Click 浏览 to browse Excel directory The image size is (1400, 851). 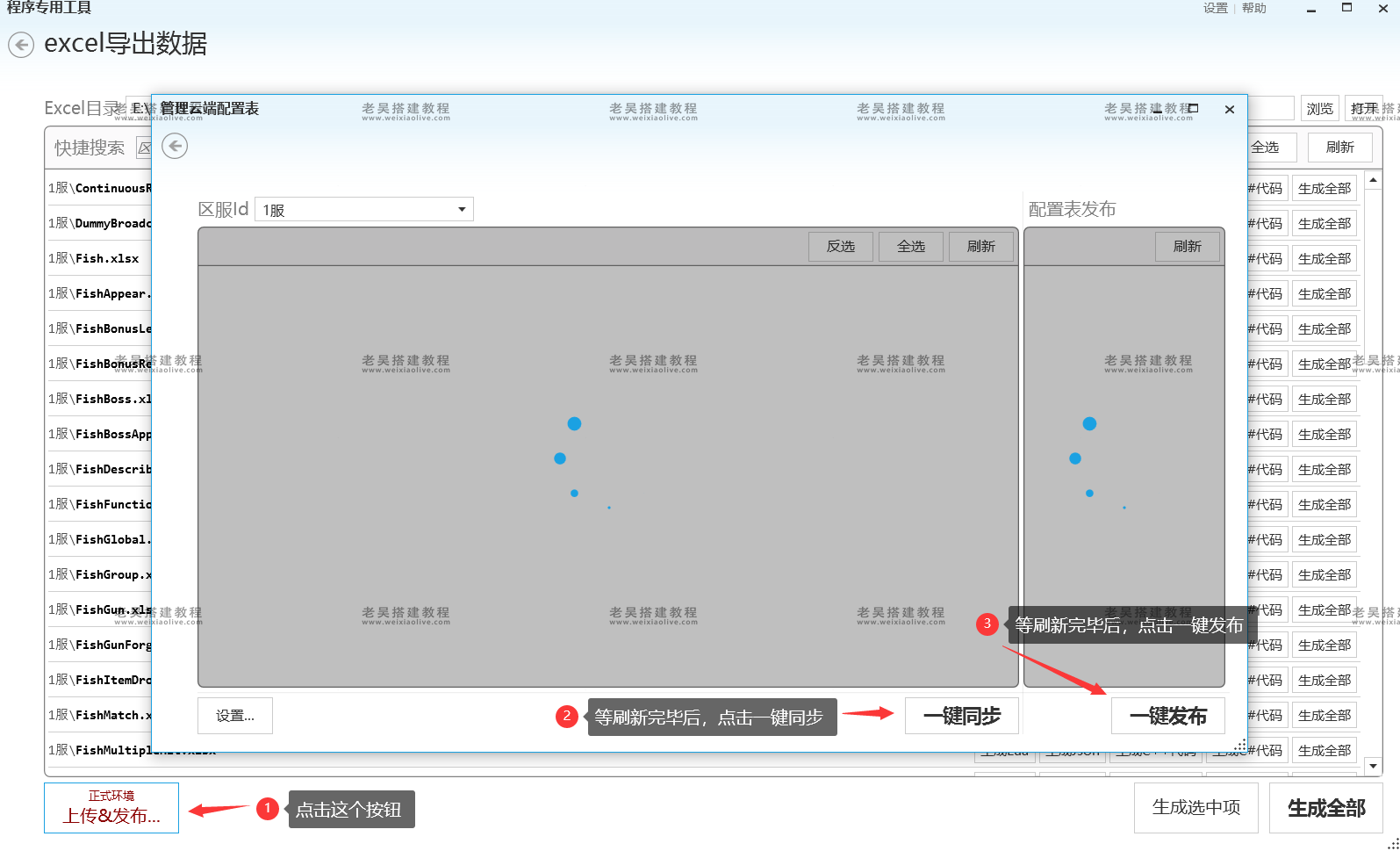[1319, 109]
